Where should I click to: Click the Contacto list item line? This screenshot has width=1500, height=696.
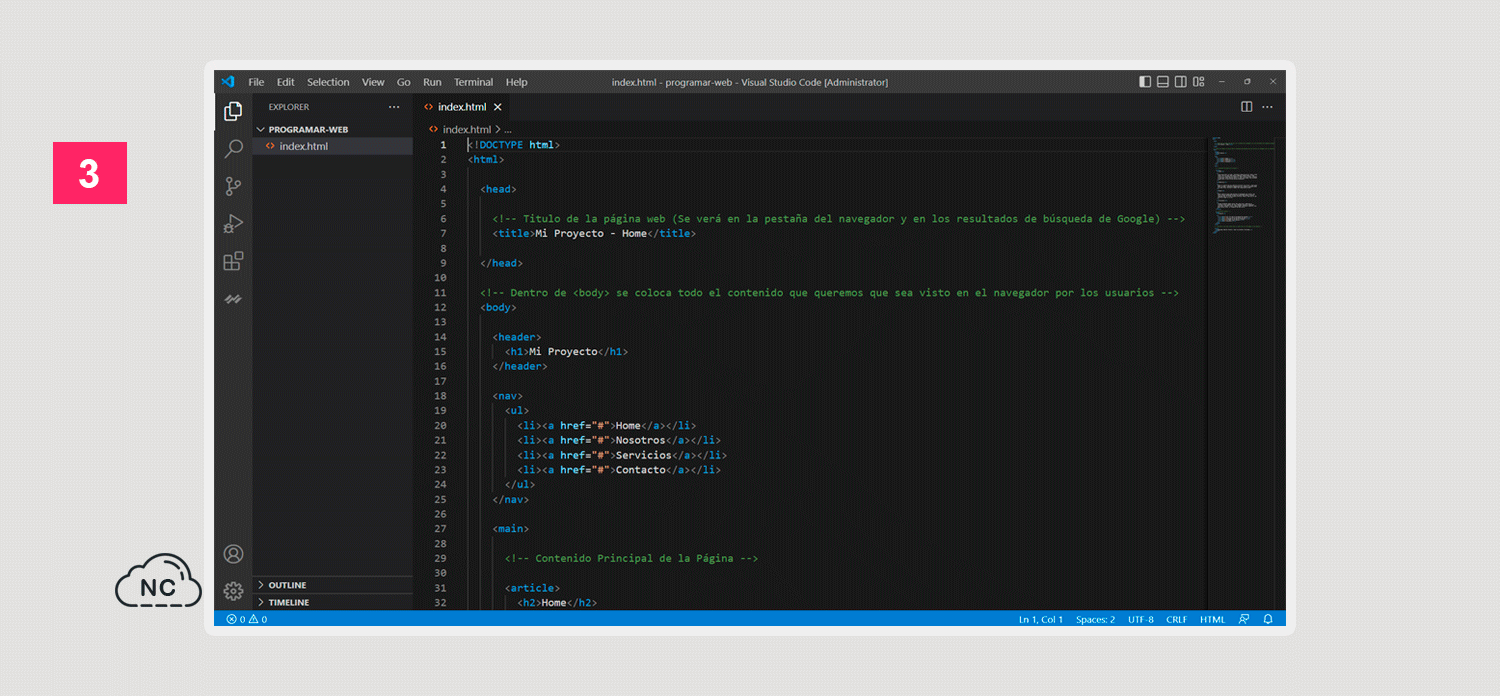coord(618,470)
